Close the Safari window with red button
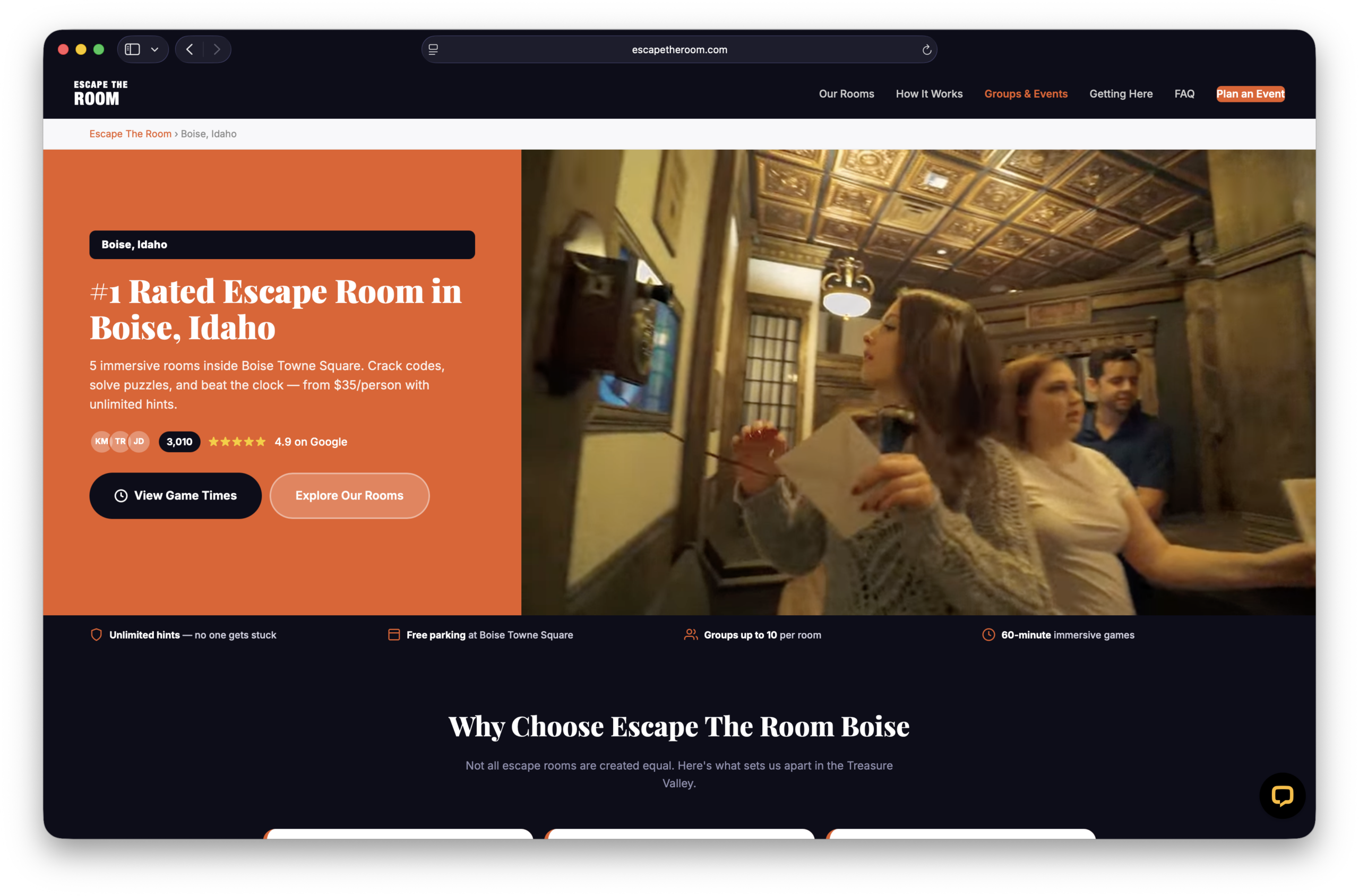This screenshot has height=896, width=1359. tap(63, 50)
